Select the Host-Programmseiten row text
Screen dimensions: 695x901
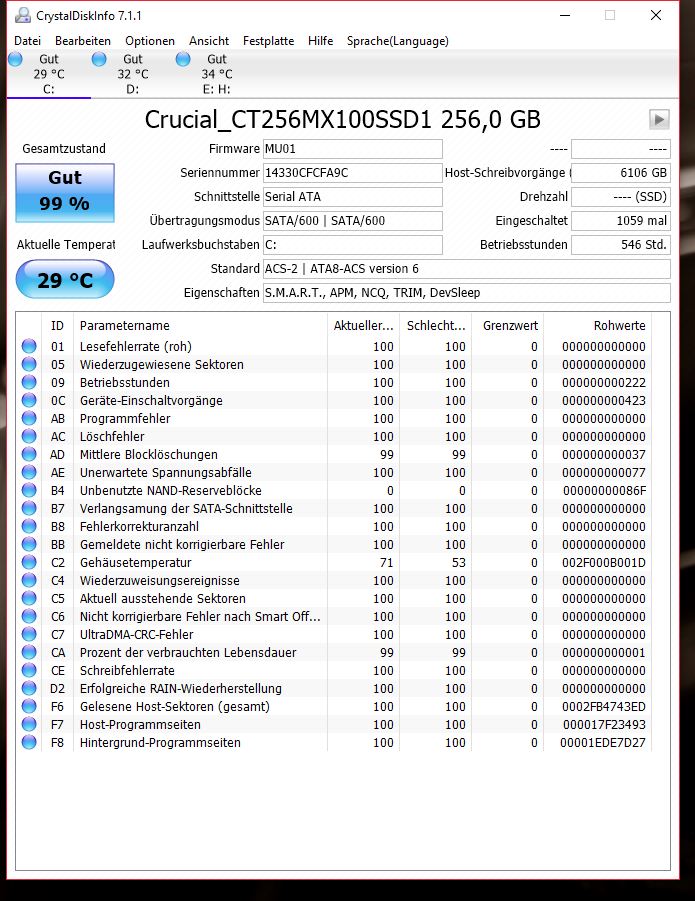[x=140, y=724]
